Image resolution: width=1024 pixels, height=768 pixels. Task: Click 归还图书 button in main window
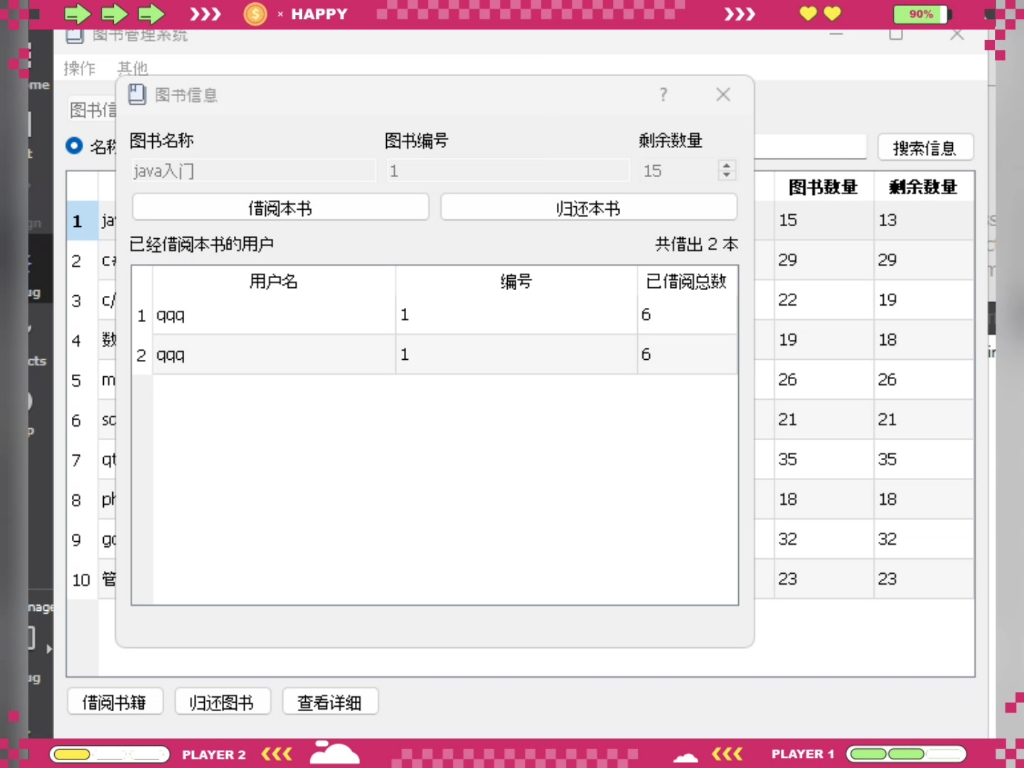[222, 702]
